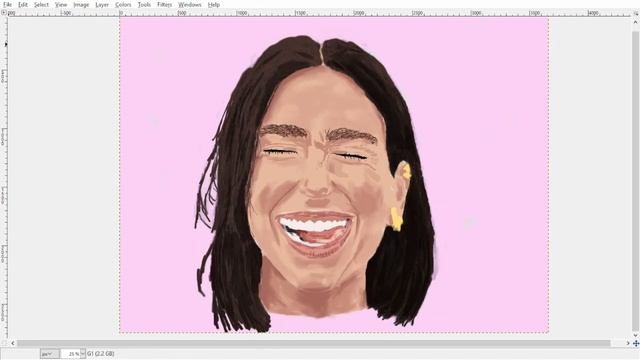Click the image menu button at ruler corner
The width and height of the screenshot is (640, 360).
pyautogui.click(x=4, y=13)
